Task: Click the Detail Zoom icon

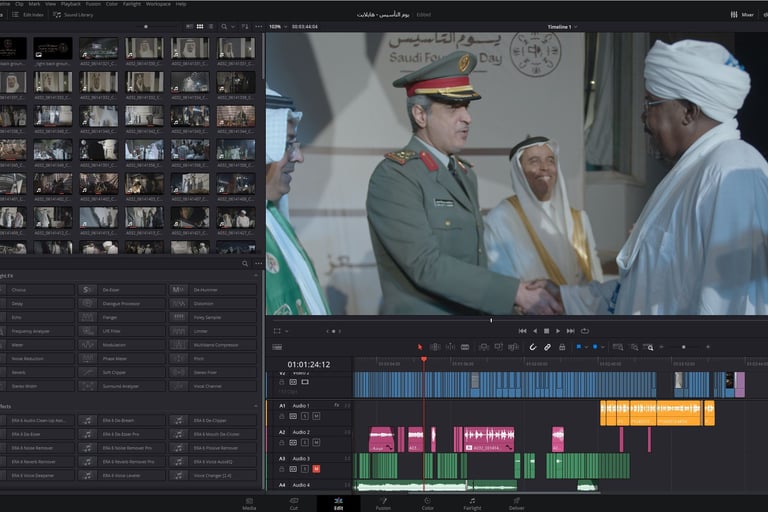Action: 634,347
